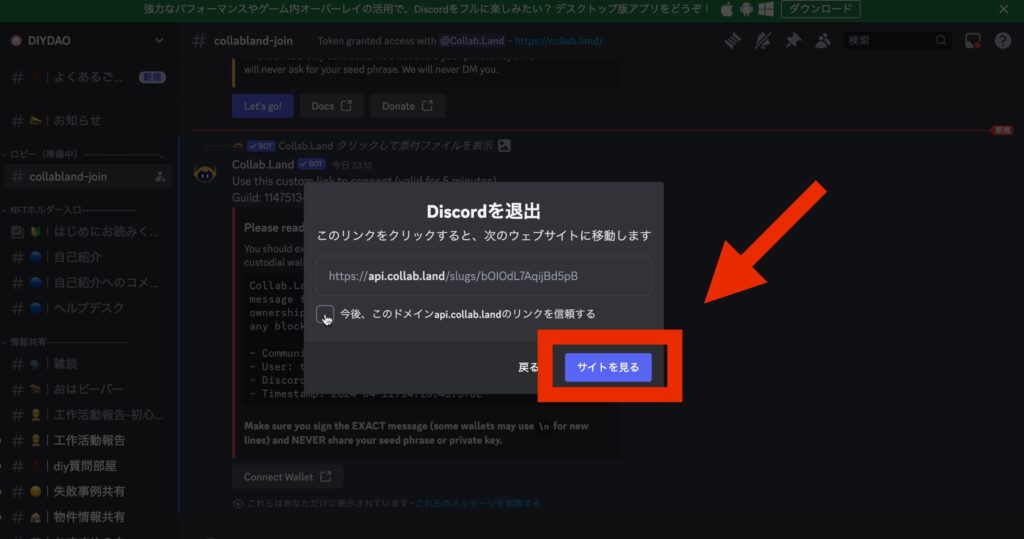Collapse the ロビー（準備中） category
1024x539 pixels.
coord(84,154)
